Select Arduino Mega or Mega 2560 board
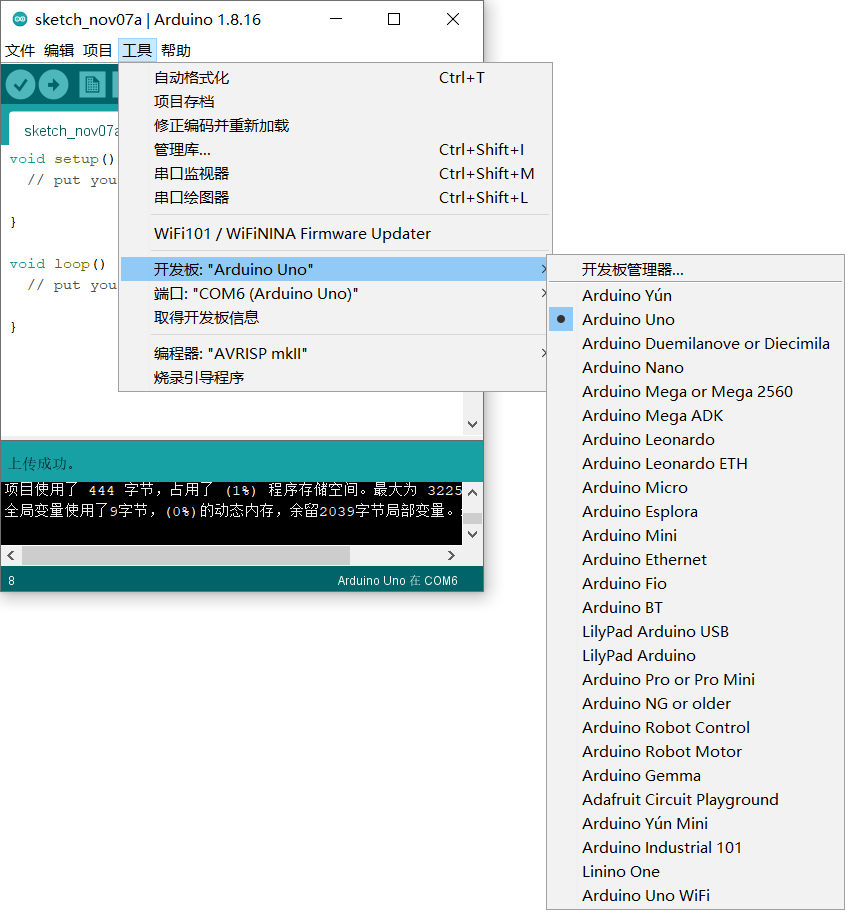Screen dimensions: 850x913 coord(696,391)
